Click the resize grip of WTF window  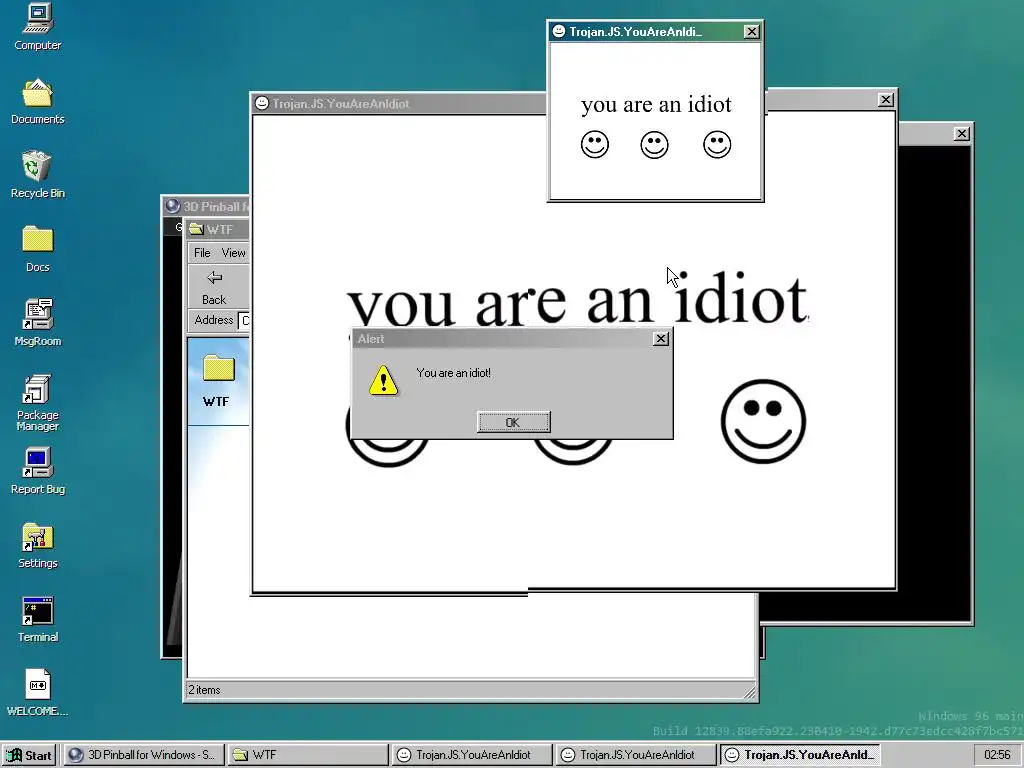click(x=750, y=692)
